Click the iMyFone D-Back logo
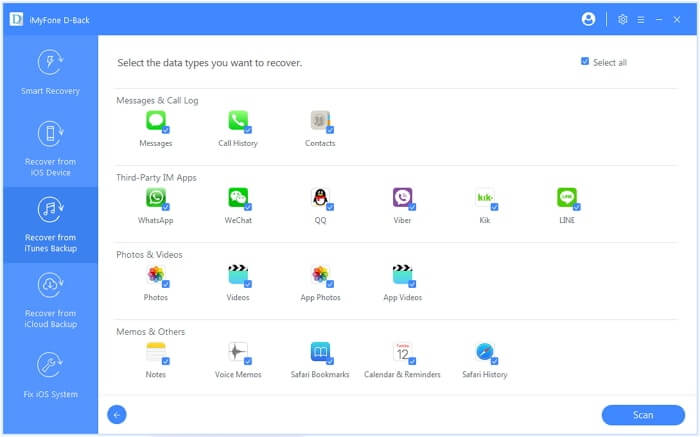 click(x=16, y=20)
